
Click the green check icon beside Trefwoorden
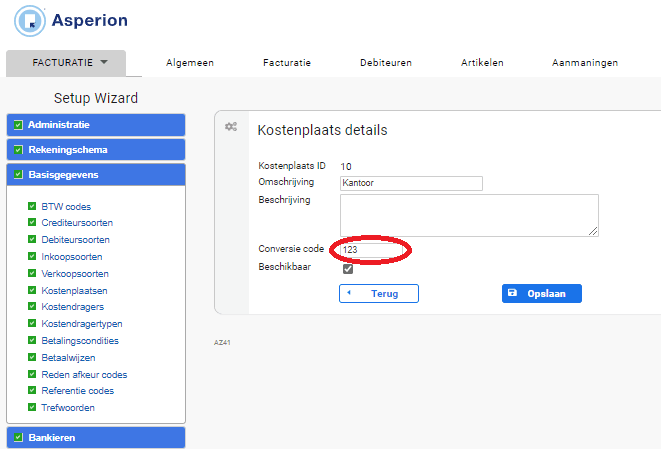point(32,407)
